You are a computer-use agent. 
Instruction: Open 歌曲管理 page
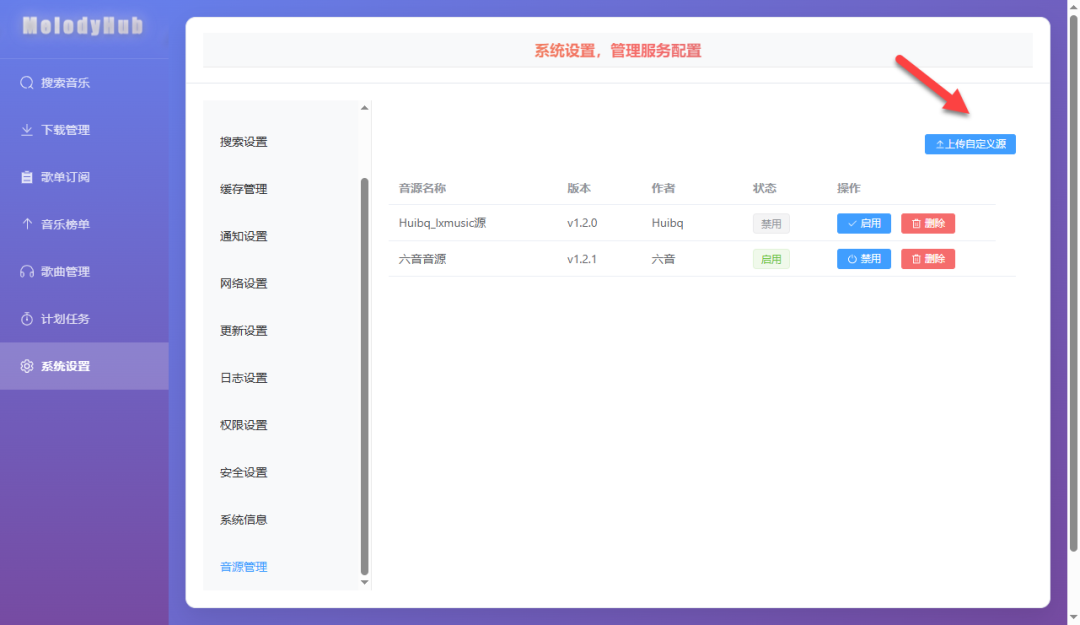click(84, 271)
